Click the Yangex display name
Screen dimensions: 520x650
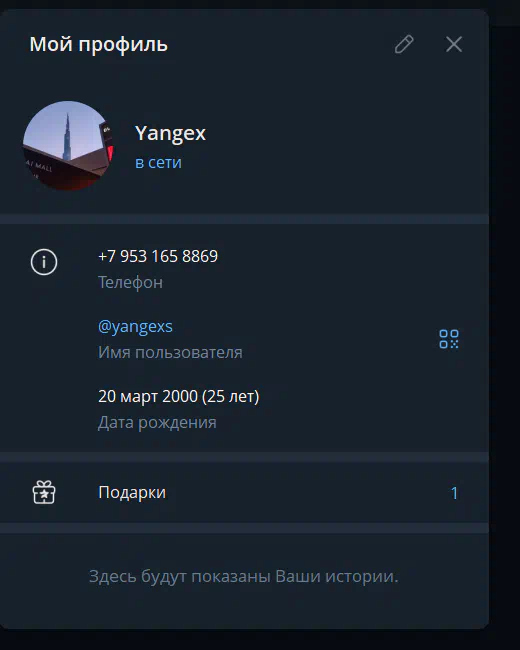[170, 133]
